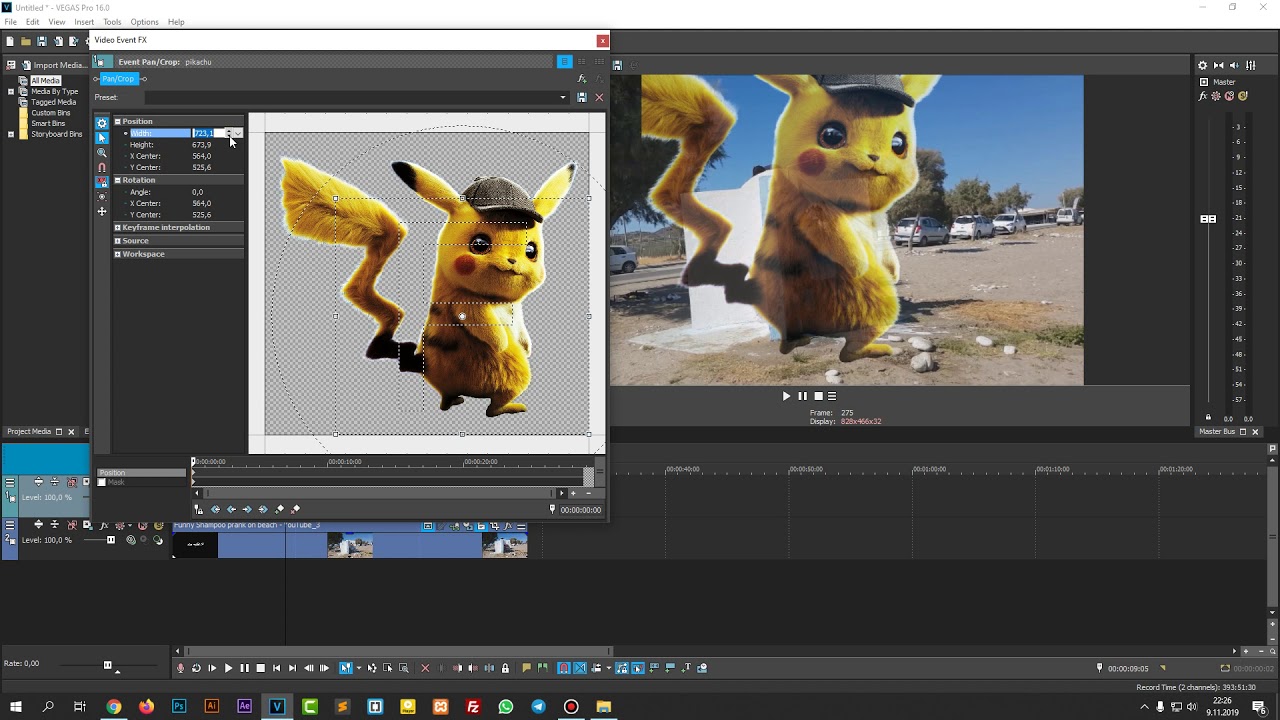Go to the previous keyframe
The width and height of the screenshot is (1280, 720).
[231, 510]
